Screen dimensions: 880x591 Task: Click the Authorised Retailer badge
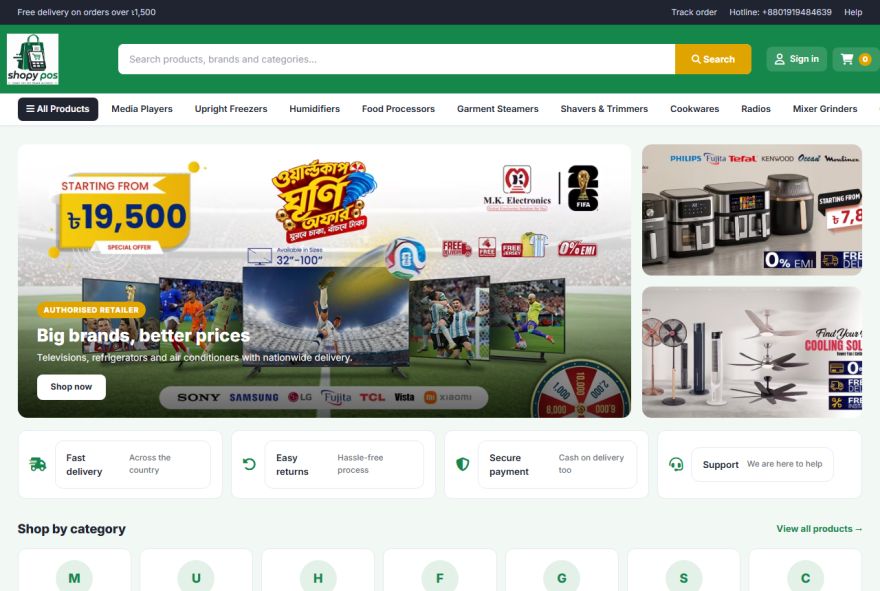(91, 310)
